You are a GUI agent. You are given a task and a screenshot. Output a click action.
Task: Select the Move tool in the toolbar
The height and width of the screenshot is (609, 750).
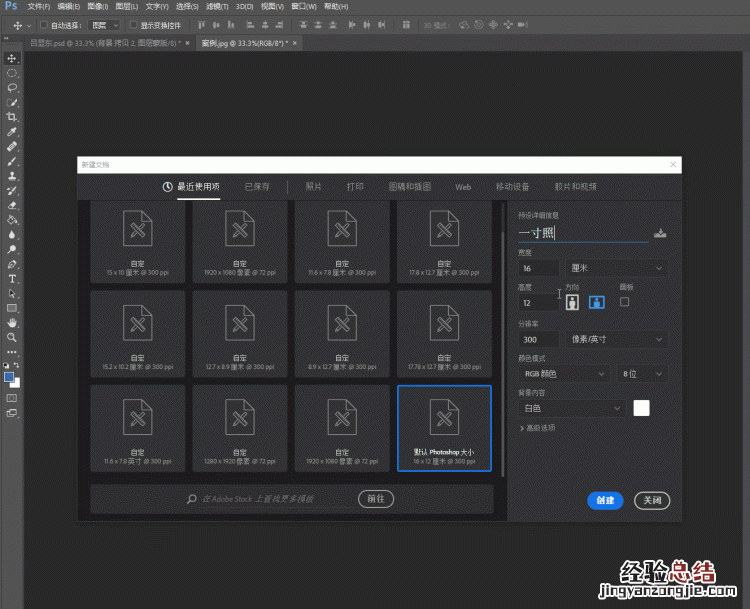(12, 59)
